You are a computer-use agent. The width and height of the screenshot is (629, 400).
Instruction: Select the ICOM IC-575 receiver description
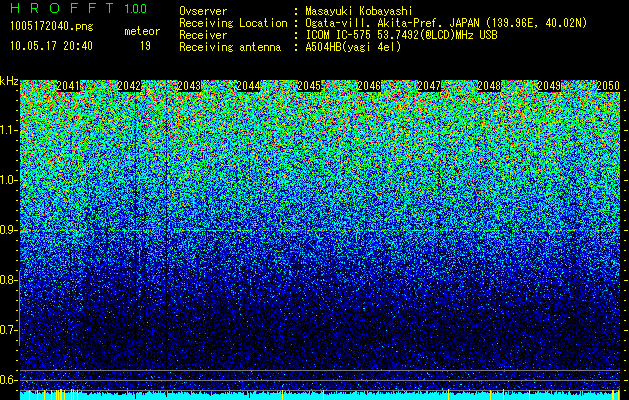401,35
